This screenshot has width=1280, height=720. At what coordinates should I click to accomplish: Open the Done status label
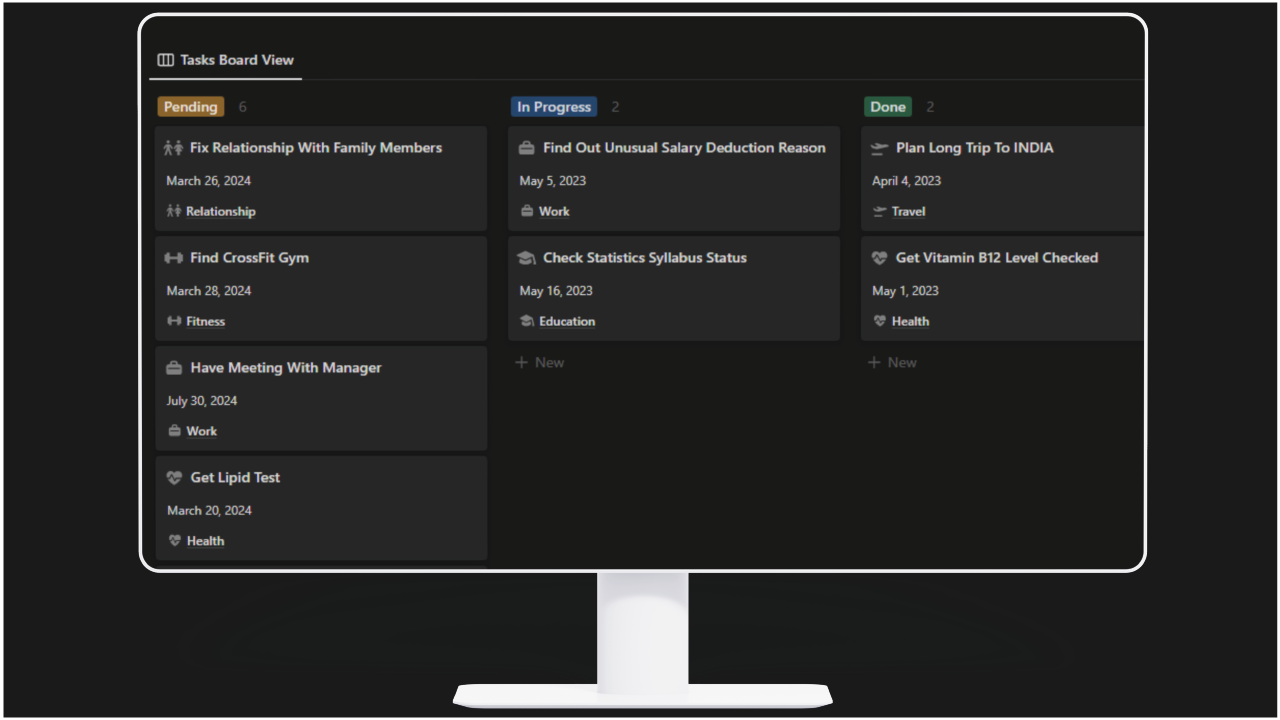[x=887, y=106]
